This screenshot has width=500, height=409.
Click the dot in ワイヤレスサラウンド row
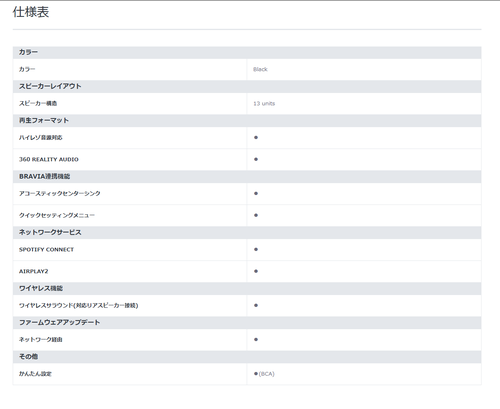256,305
